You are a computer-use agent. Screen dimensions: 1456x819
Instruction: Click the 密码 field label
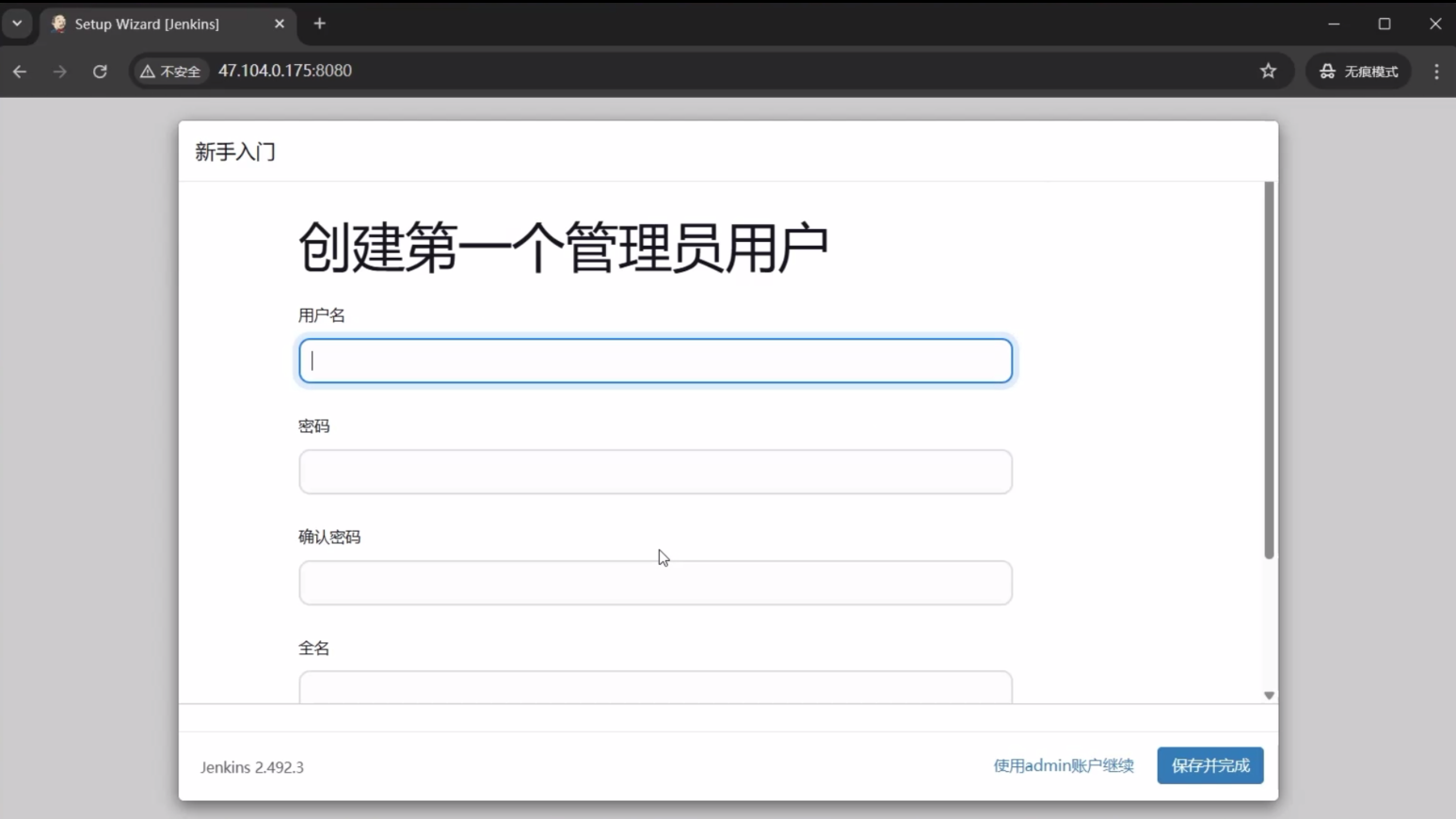[x=313, y=426]
